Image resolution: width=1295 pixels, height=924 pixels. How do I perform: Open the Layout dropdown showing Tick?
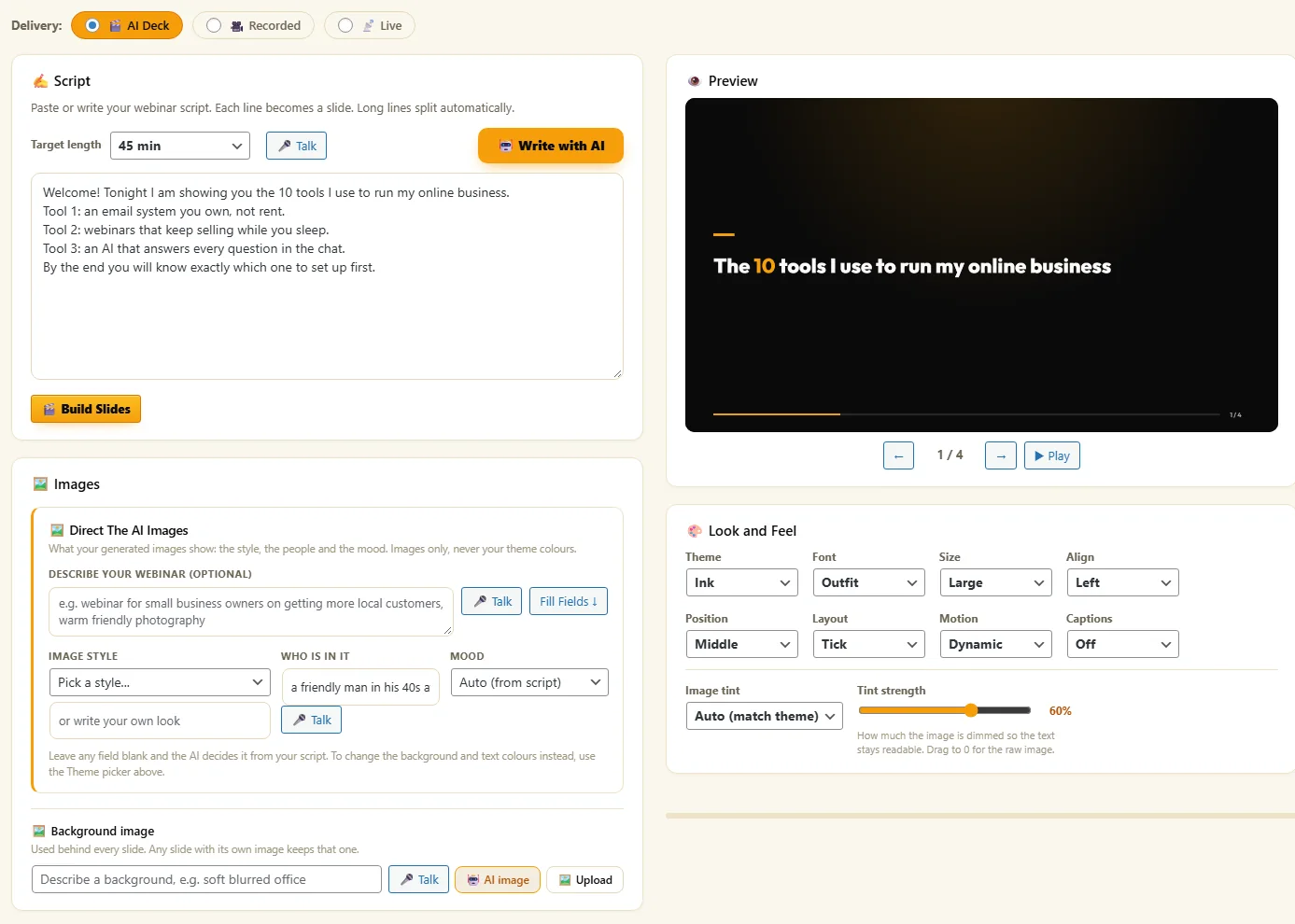[x=868, y=644]
